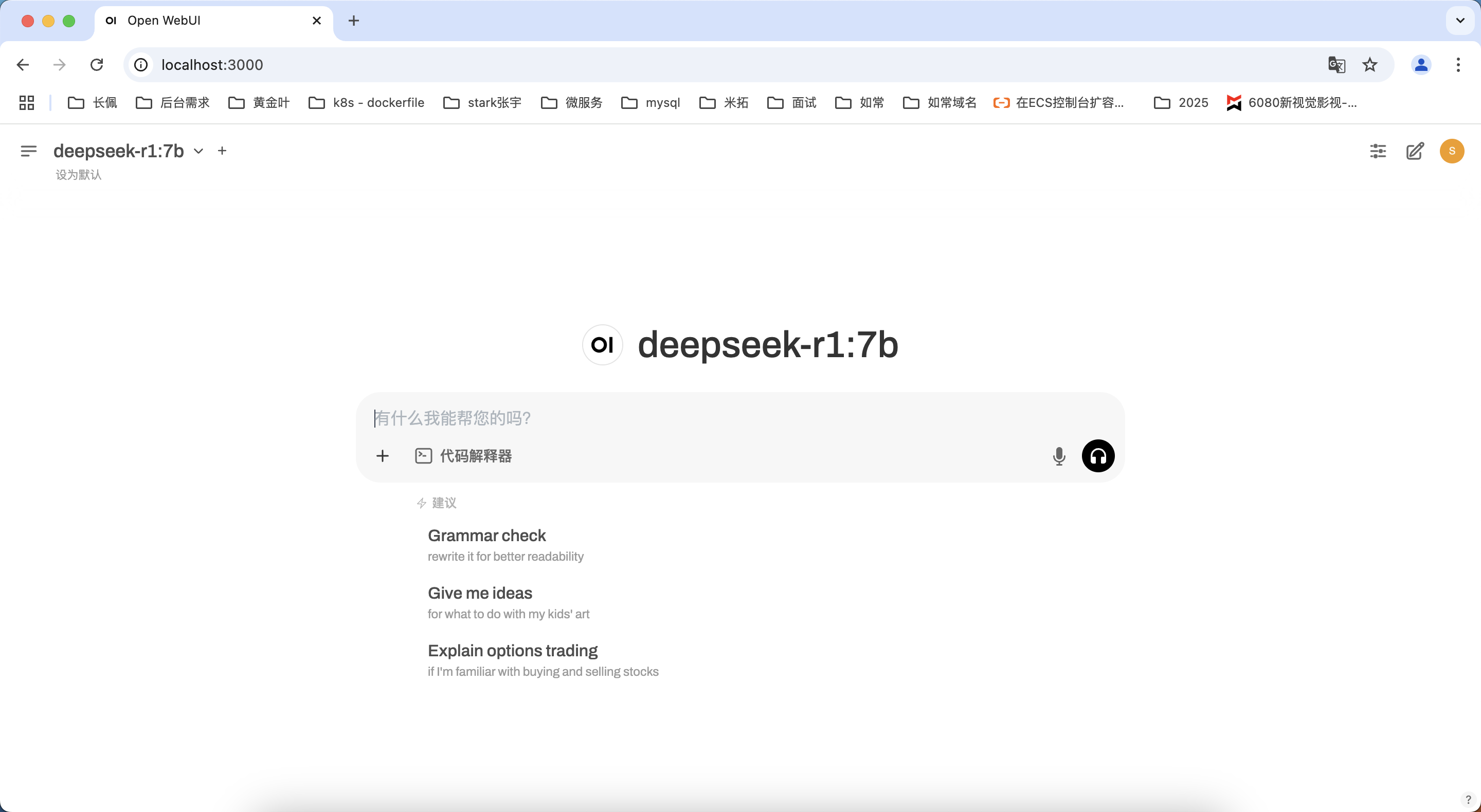Screen dimensions: 1481x812
Task: Open a new browser tab
Action: click(354, 21)
